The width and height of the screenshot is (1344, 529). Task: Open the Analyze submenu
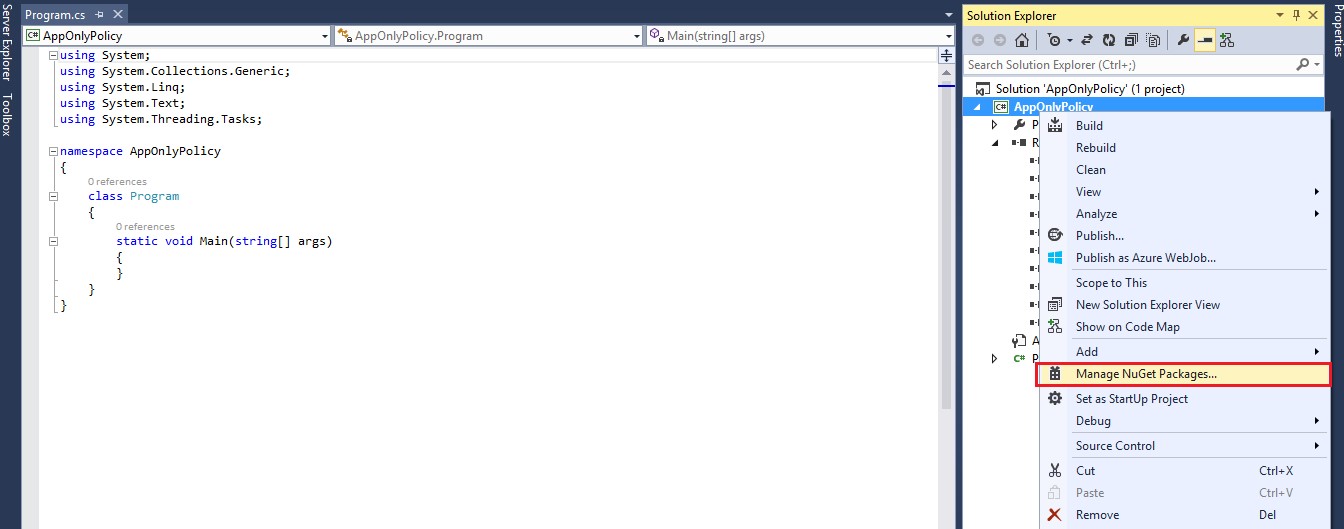coord(1184,214)
